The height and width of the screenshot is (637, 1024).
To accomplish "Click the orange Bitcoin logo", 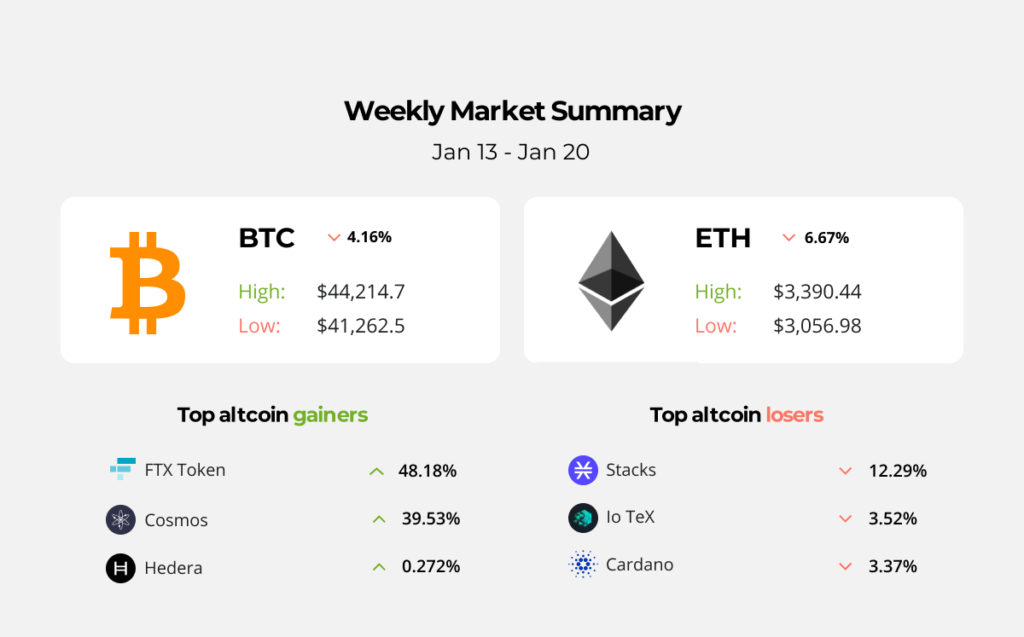I will [147, 283].
